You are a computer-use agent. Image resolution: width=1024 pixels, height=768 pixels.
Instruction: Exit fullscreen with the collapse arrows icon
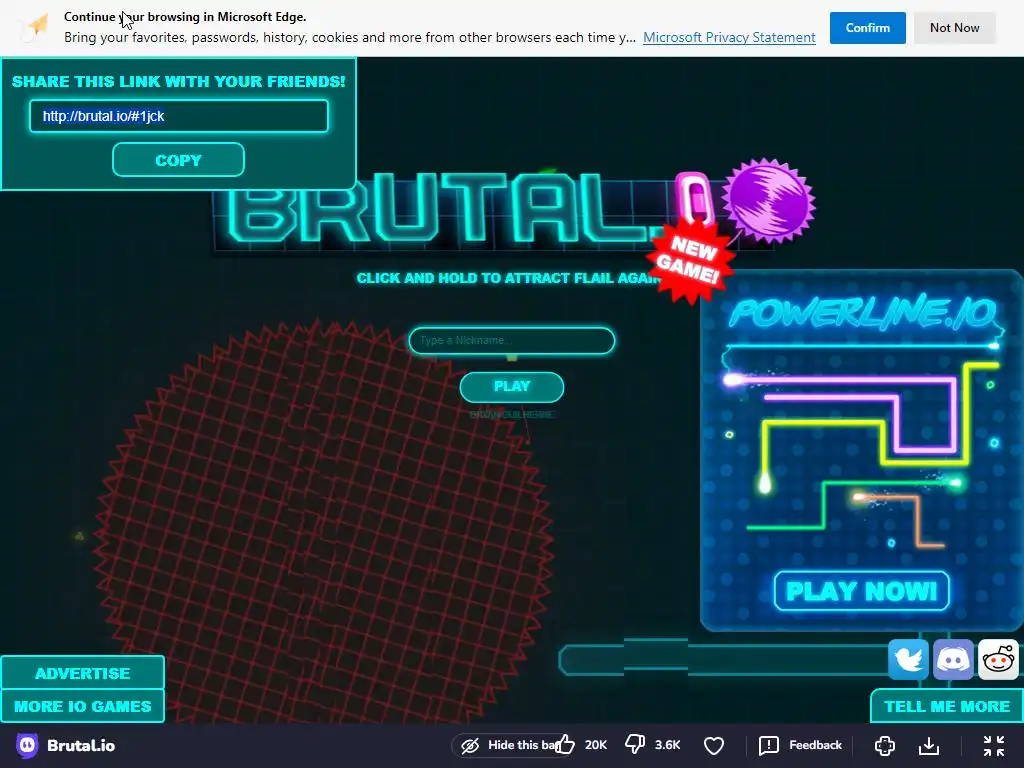(x=994, y=745)
